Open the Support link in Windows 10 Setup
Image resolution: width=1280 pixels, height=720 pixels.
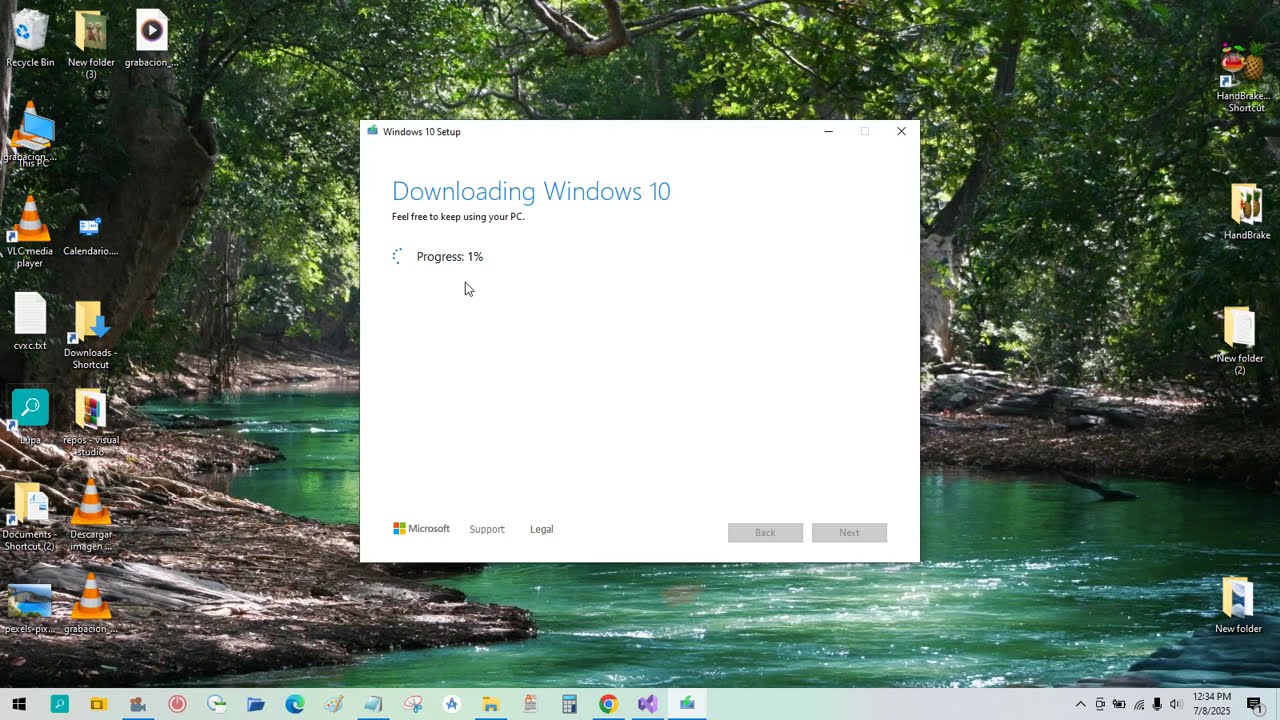click(x=487, y=529)
